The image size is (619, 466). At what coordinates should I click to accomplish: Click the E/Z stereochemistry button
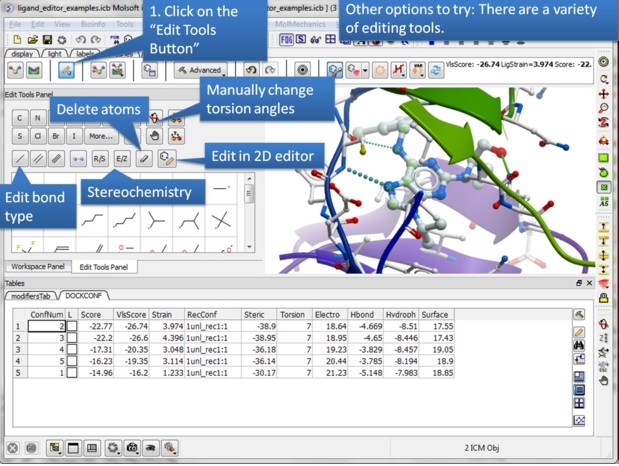(x=122, y=158)
